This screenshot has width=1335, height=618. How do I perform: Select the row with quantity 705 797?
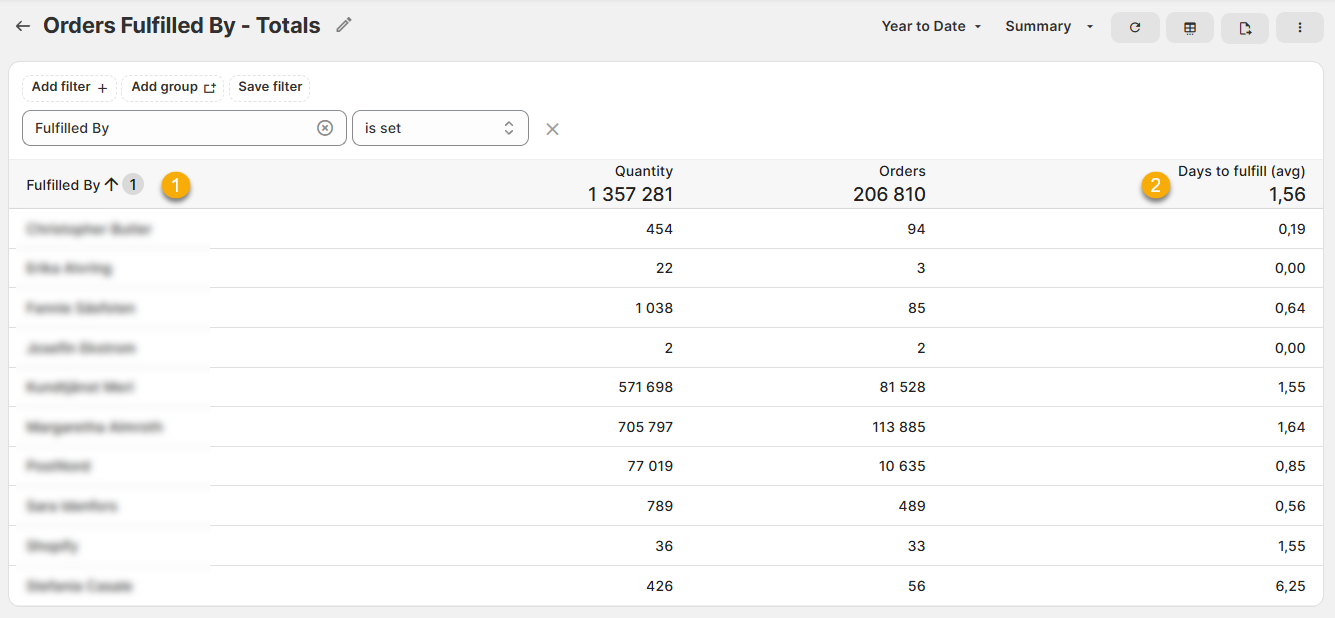645,427
